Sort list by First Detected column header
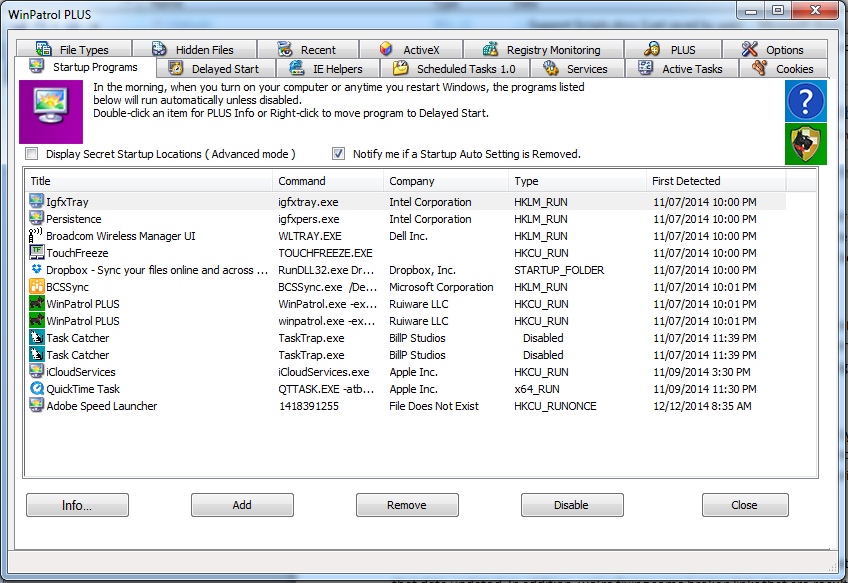 [715, 181]
